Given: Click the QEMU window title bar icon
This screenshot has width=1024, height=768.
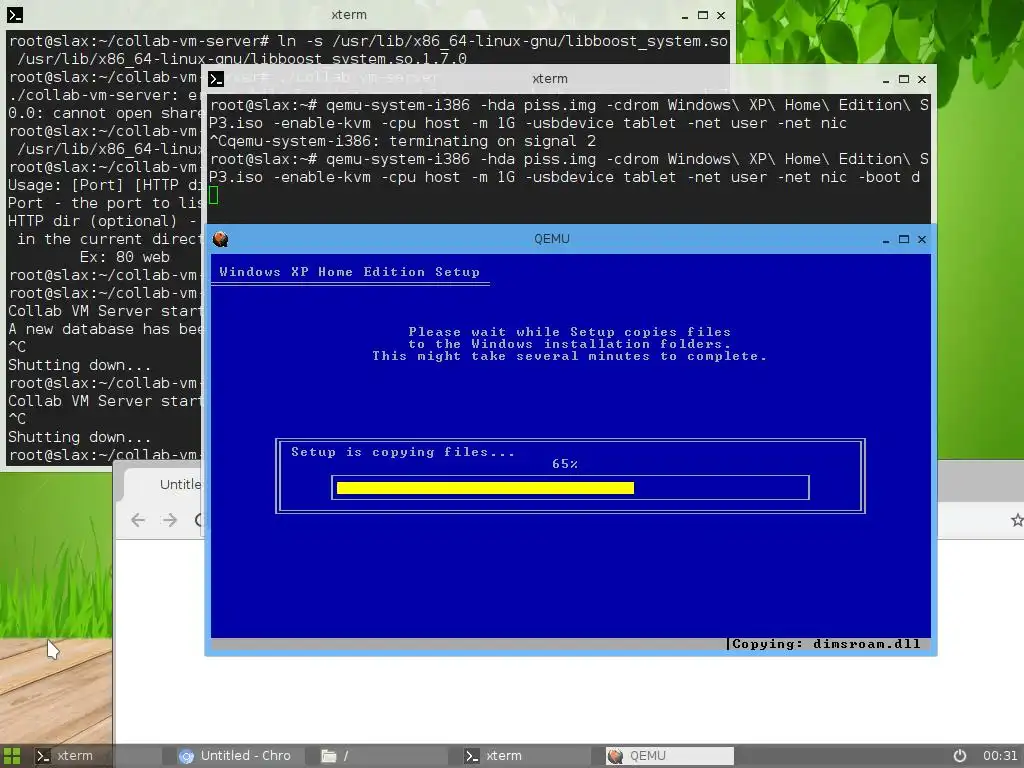Looking at the screenshot, I should 221,239.
